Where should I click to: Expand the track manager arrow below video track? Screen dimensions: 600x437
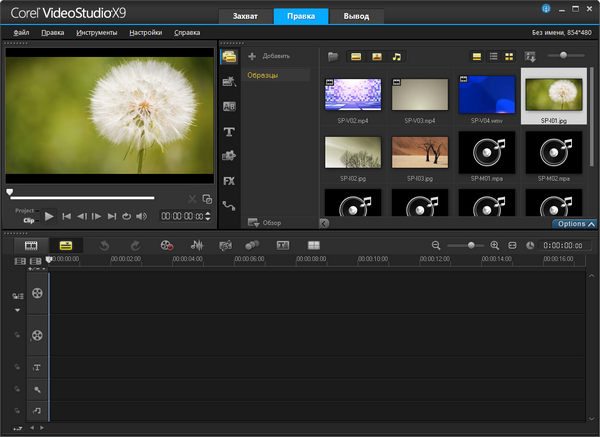point(17,310)
